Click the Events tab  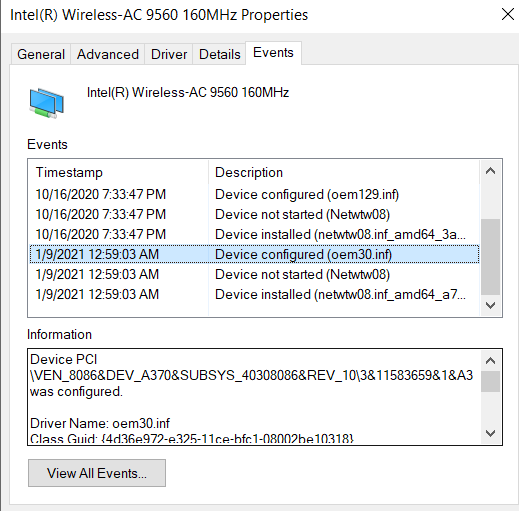273,53
